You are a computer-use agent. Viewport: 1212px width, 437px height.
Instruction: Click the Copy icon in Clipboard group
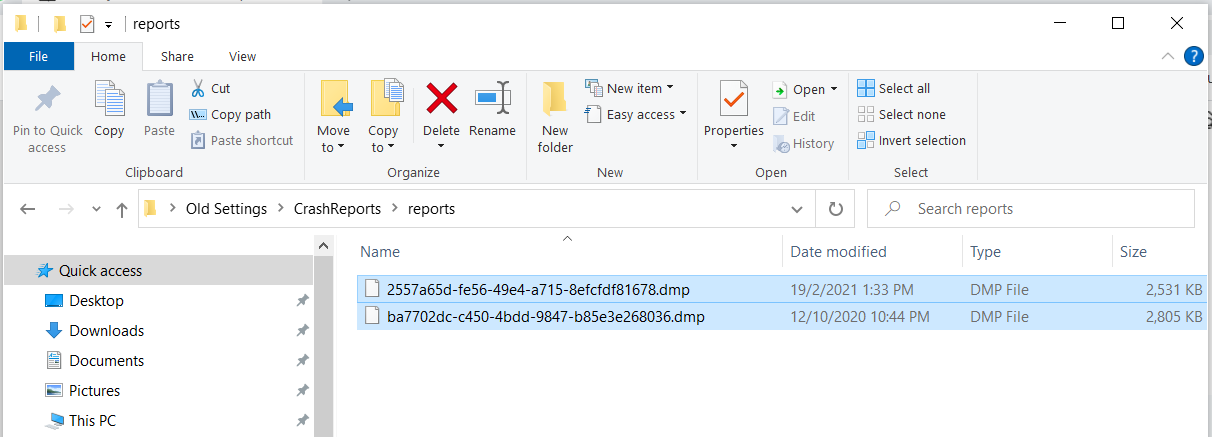pos(109,98)
